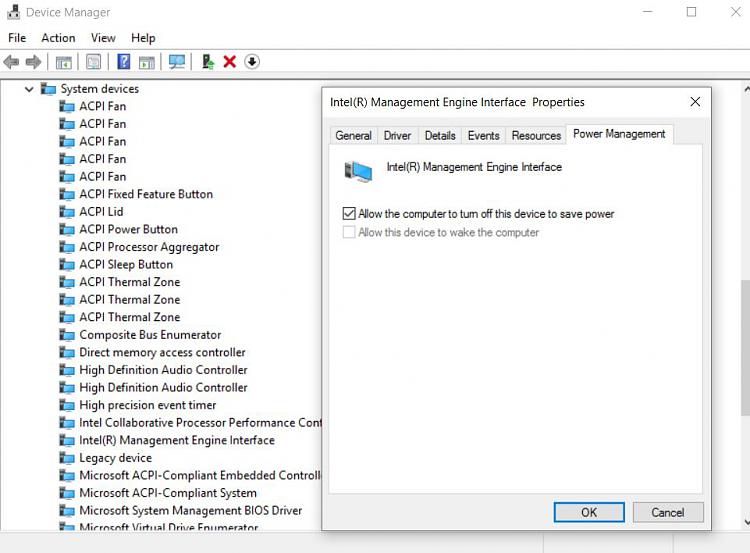Screen dimensions: 750x553
Task: Switch to the Details tab
Action: [x=440, y=135]
